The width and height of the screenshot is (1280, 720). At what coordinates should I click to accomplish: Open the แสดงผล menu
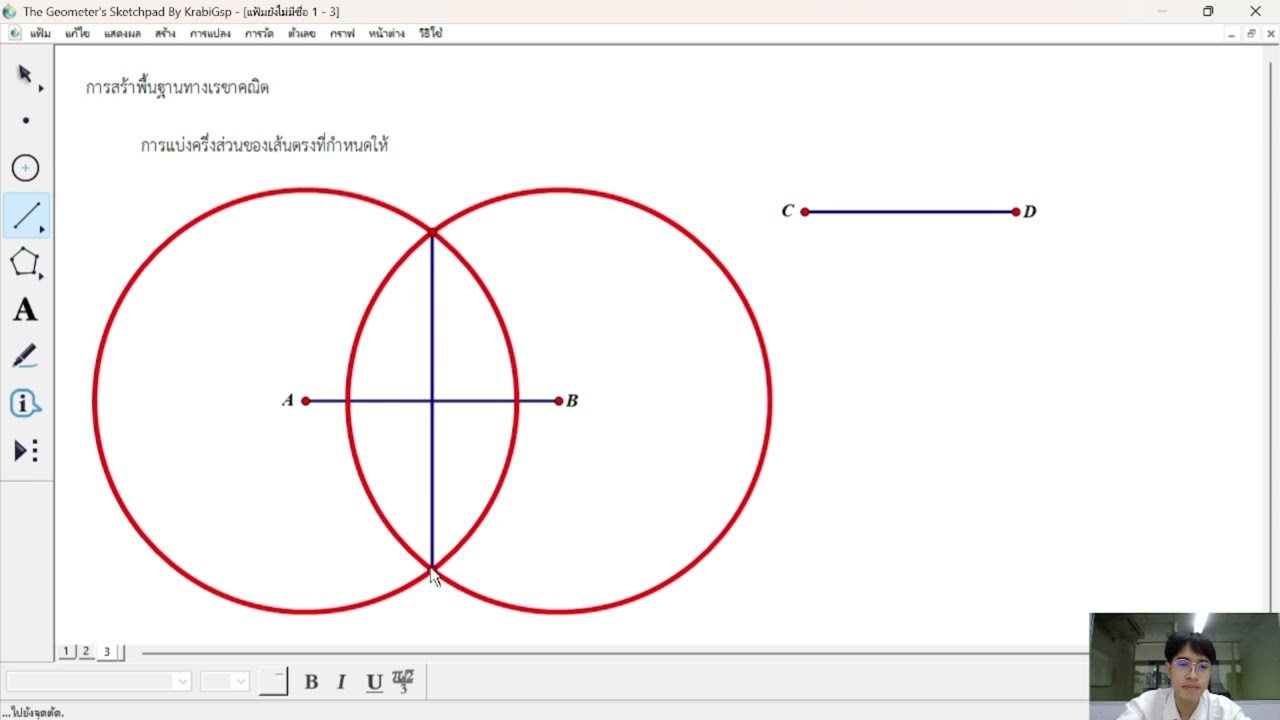(122, 33)
